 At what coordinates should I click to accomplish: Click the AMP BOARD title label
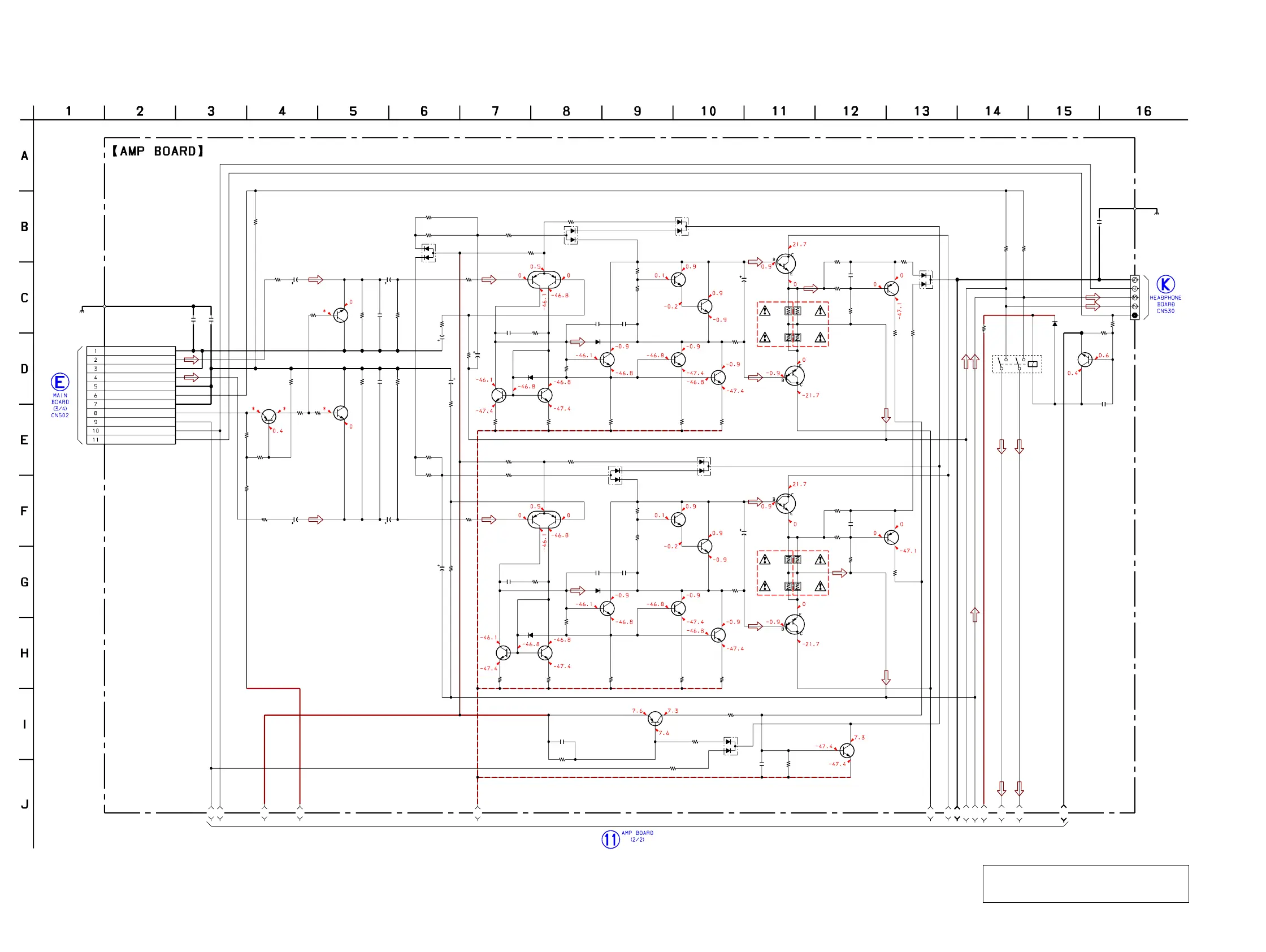157,151
